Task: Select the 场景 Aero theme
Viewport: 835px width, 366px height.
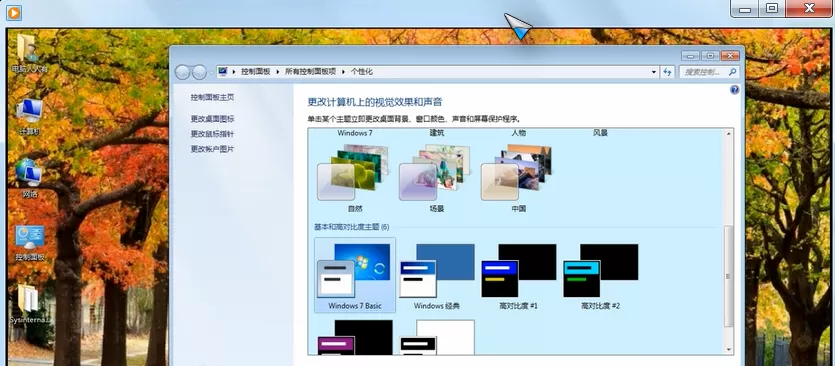Action: (437, 178)
